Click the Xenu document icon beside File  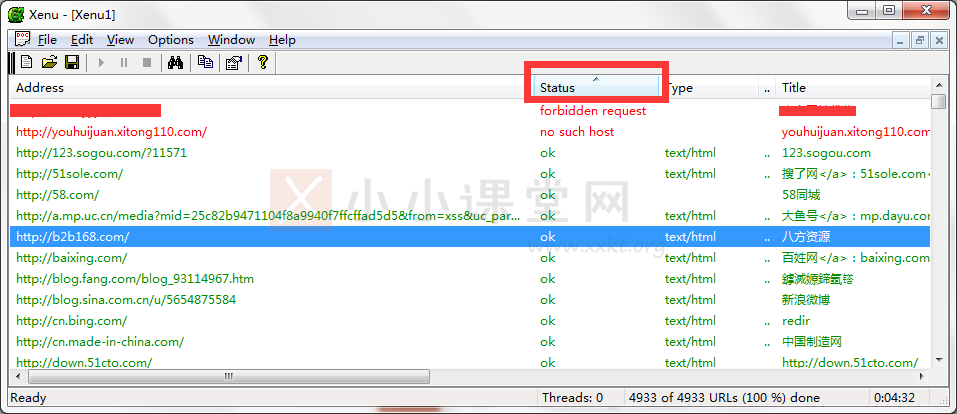[23, 39]
